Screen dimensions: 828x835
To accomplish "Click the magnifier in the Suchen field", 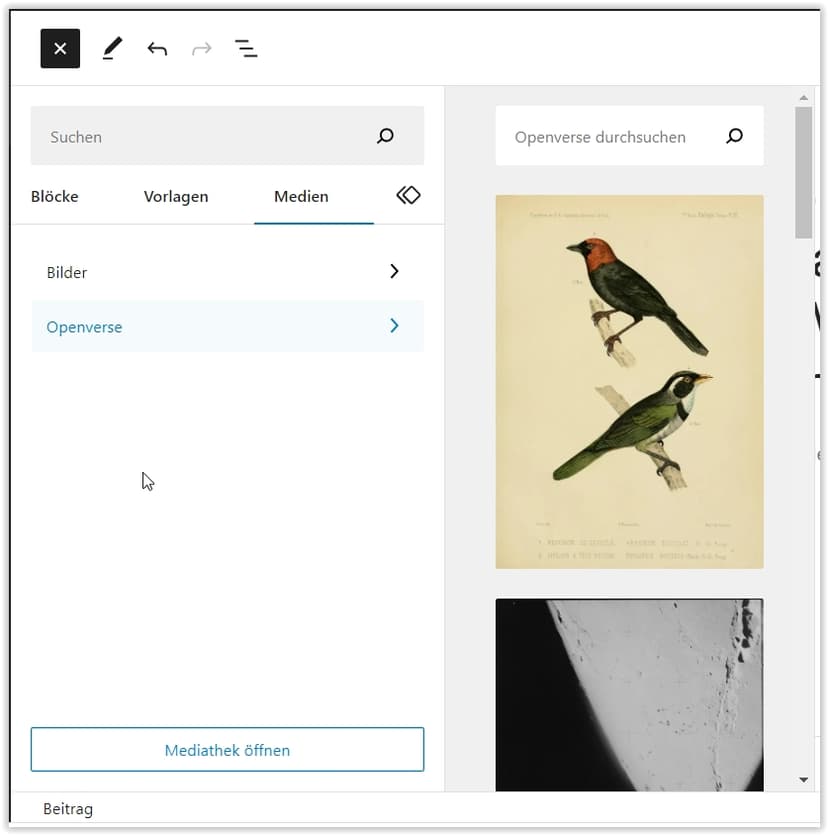I will pos(385,136).
